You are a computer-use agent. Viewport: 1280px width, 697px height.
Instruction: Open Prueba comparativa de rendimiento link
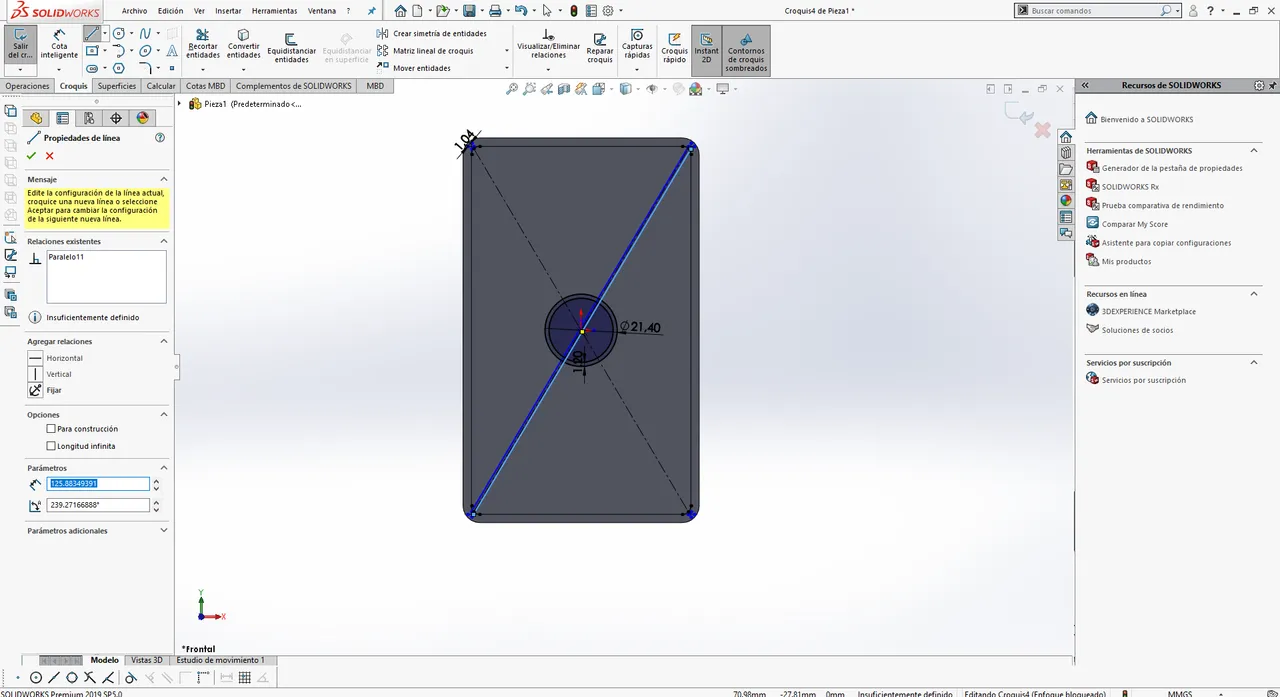pos(1154,205)
